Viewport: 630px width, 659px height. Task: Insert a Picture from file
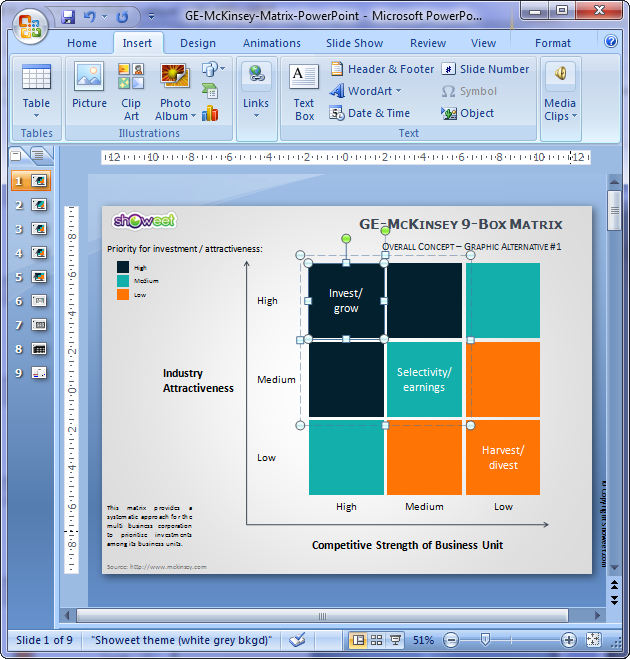[89, 85]
